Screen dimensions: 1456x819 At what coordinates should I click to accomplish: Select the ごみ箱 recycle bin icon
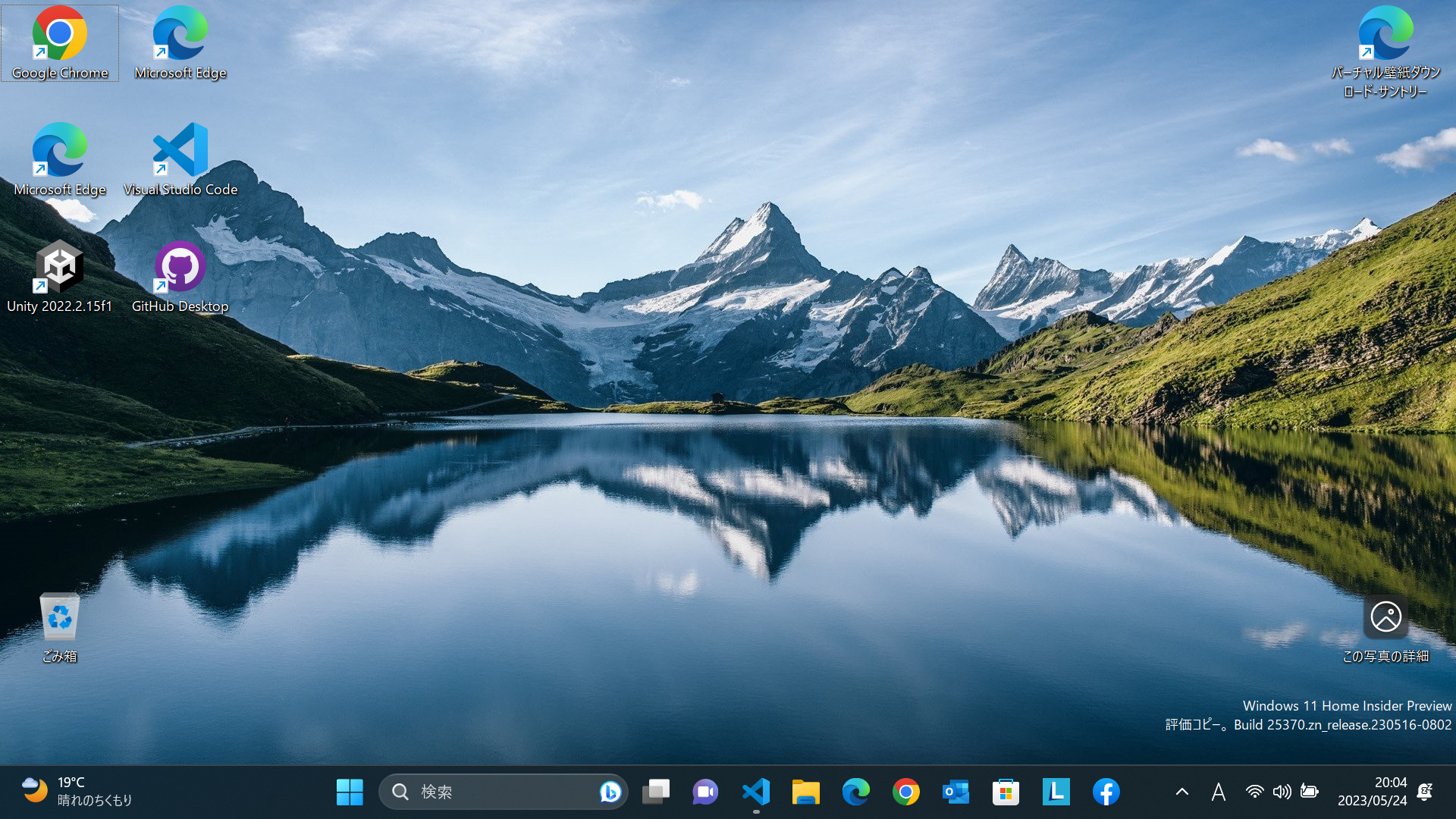coord(59,628)
